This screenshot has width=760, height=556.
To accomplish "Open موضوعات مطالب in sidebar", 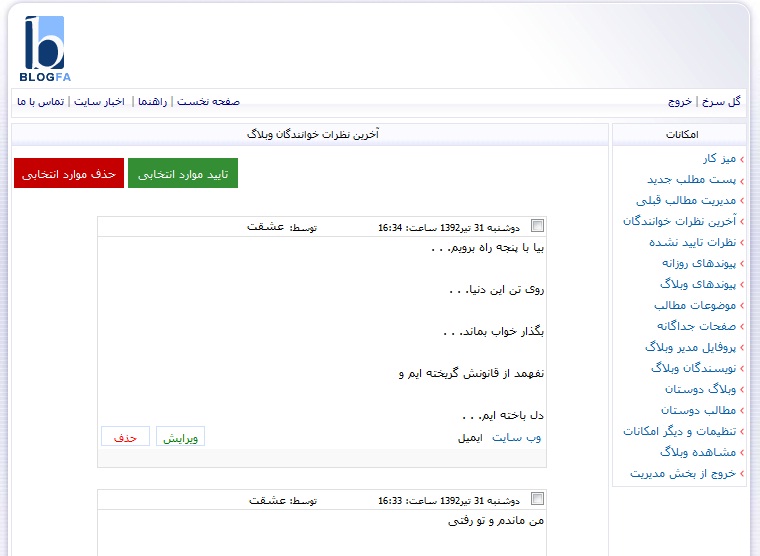I will coord(695,305).
